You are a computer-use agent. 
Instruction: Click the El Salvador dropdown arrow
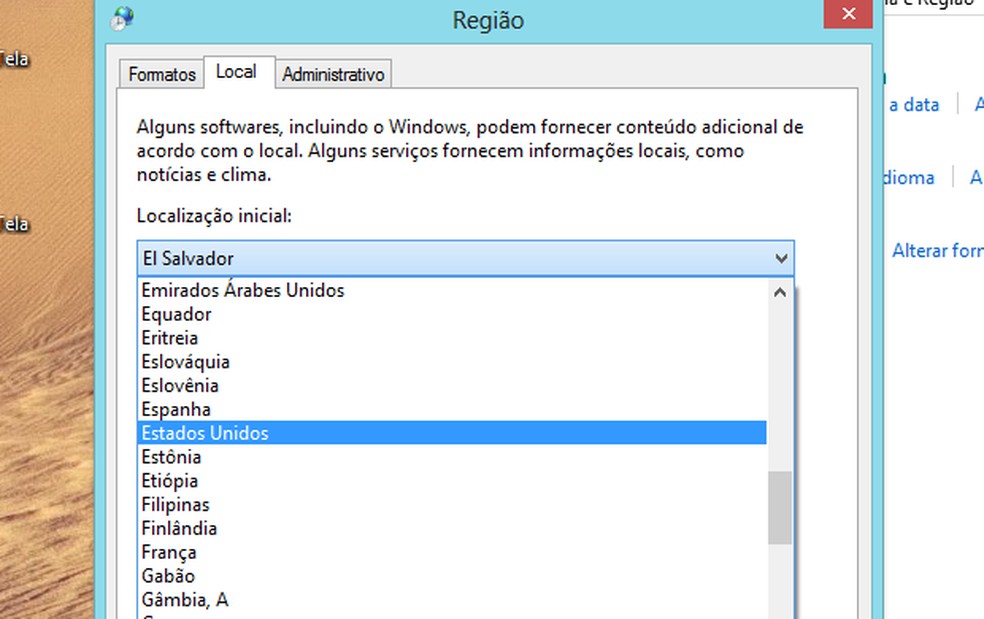781,258
